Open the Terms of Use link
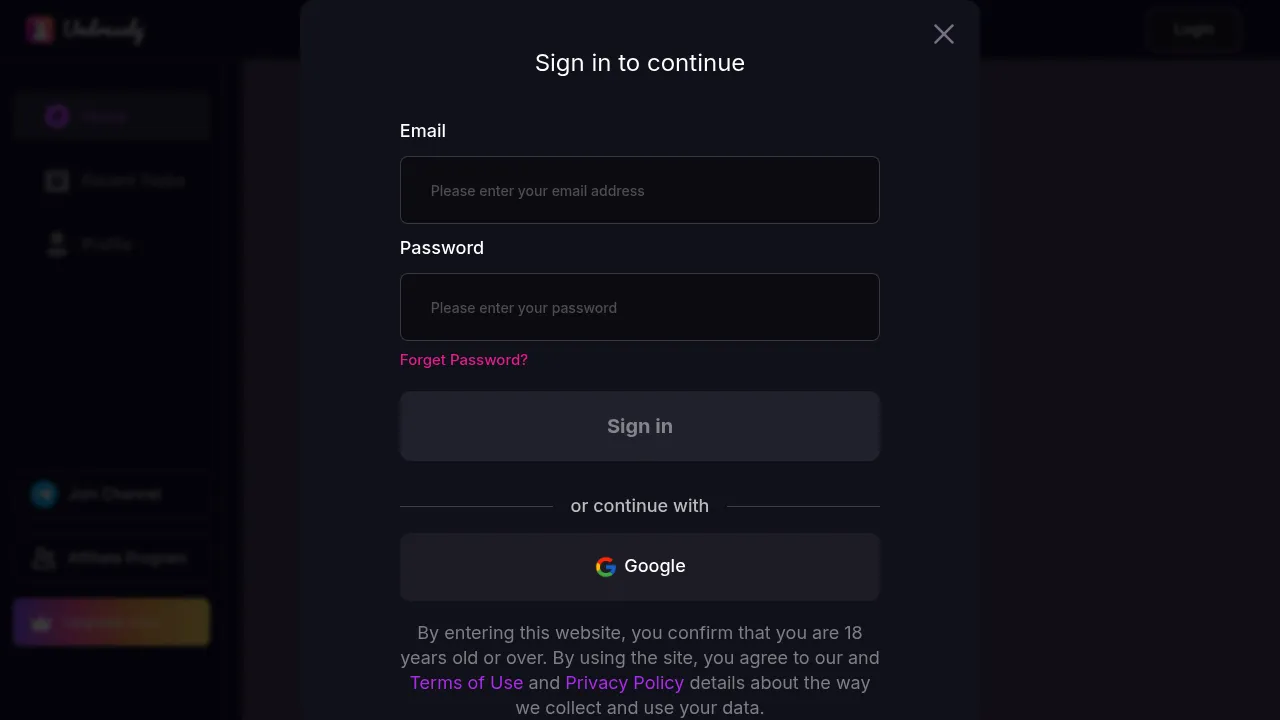1280x720 pixels. coord(466,683)
